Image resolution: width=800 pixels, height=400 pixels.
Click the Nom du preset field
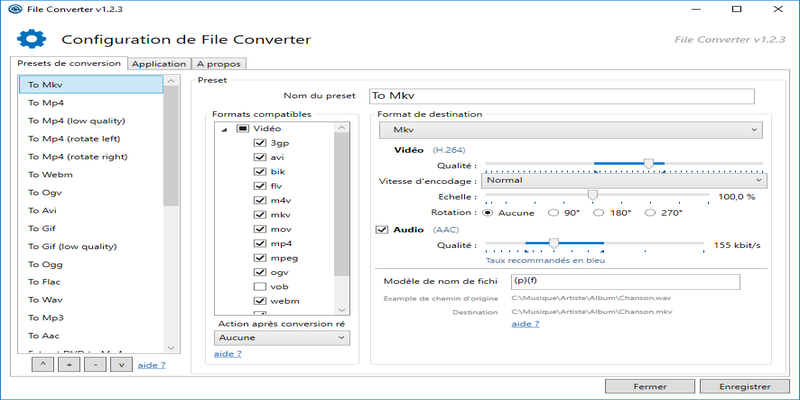click(x=562, y=96)
